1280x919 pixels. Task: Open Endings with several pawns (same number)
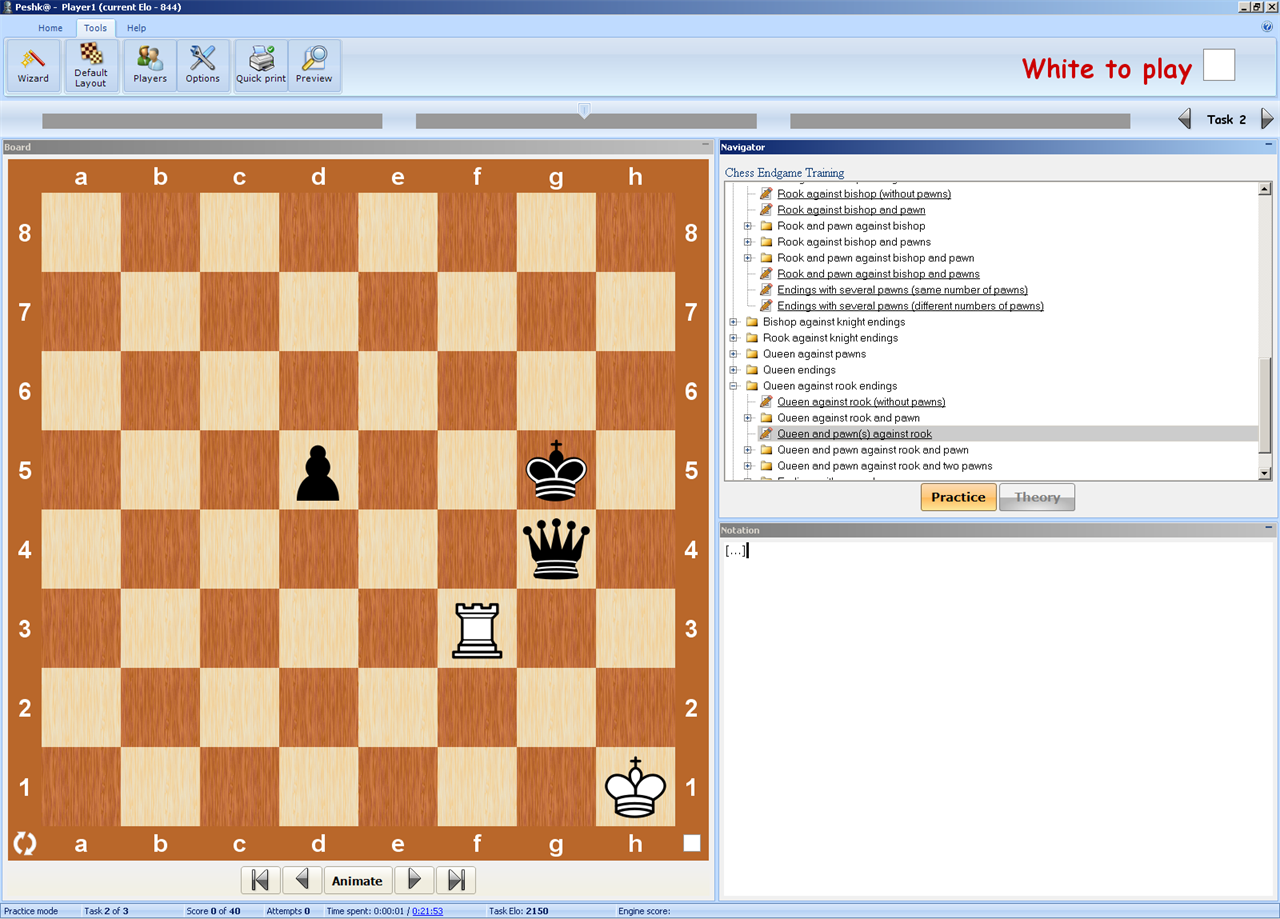click(x=902, y=290)
